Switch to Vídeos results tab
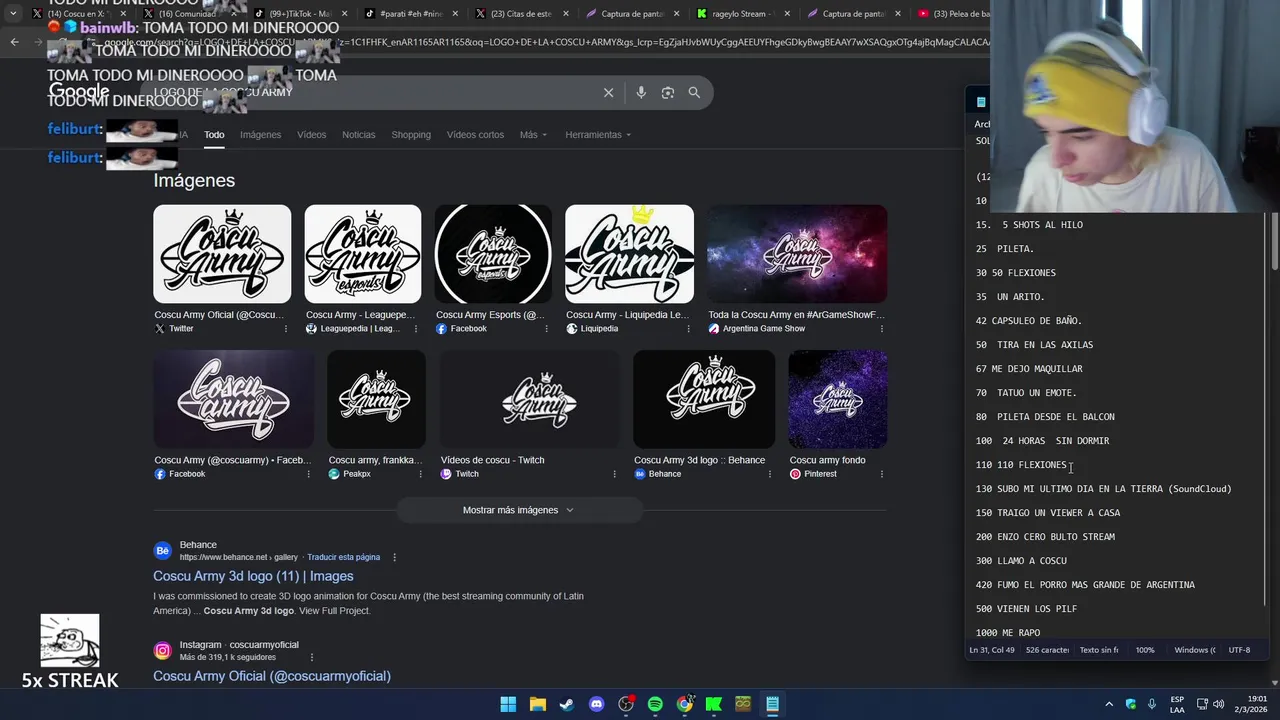This screenshot has height=720, width=1280. point(311,135)
